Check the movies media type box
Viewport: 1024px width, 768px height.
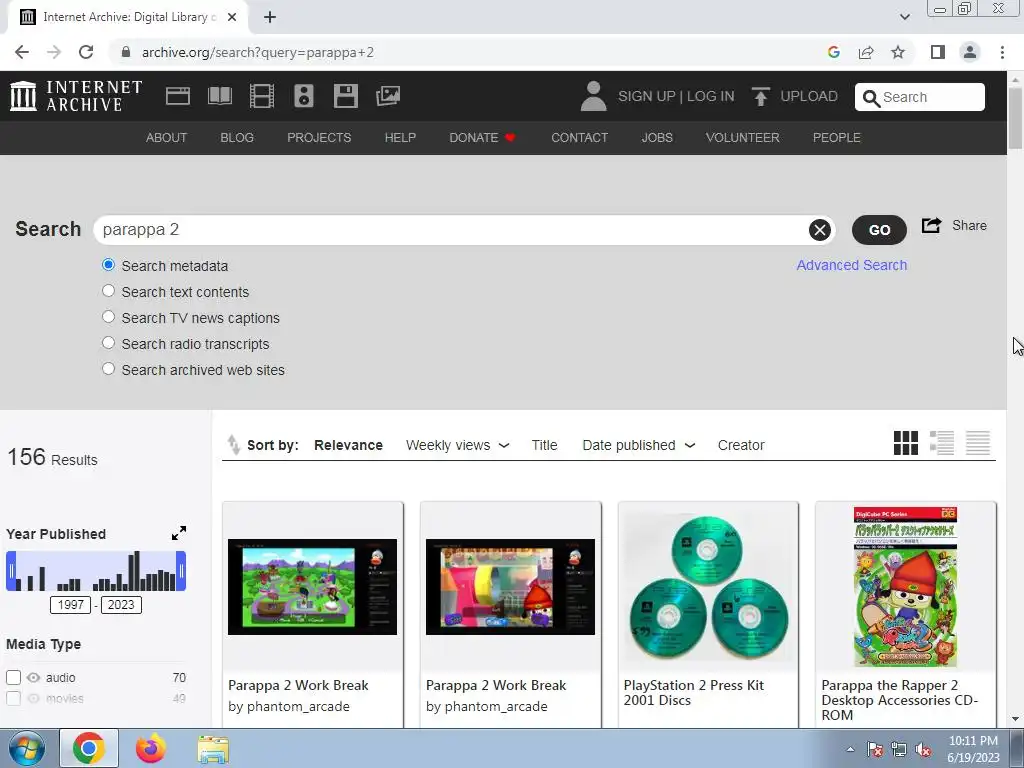(x=13, y=698)
